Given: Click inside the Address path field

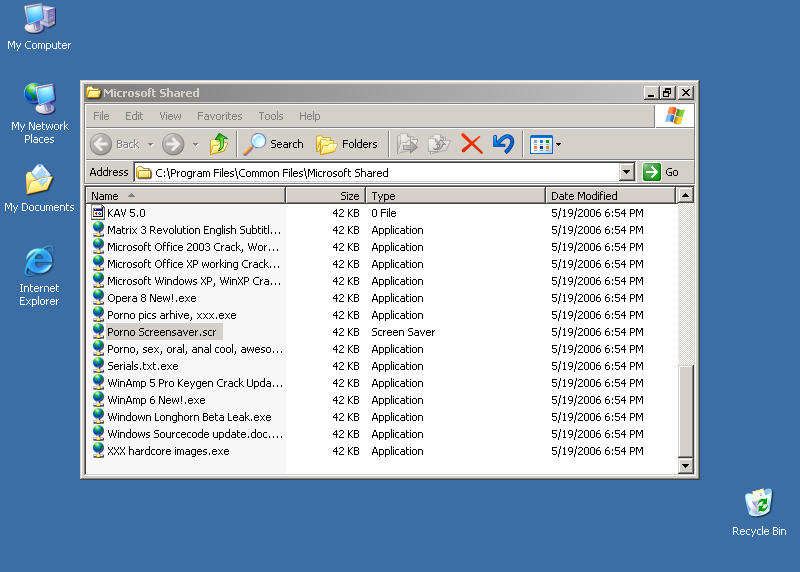Looking at the screenshot, I should pyautogui.click(x=377, y=172).
